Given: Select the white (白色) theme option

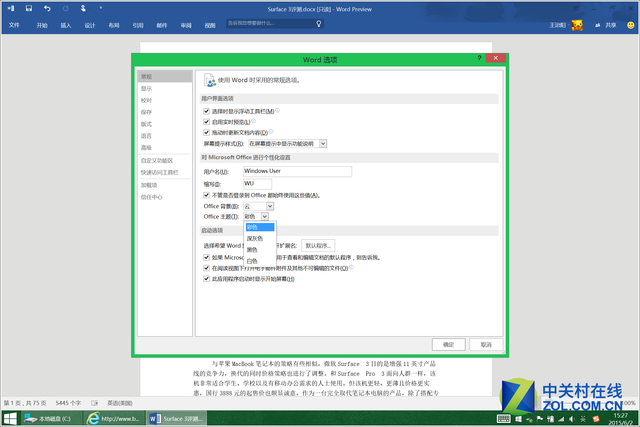Looking at the screenshot, I should pos(260,261).
